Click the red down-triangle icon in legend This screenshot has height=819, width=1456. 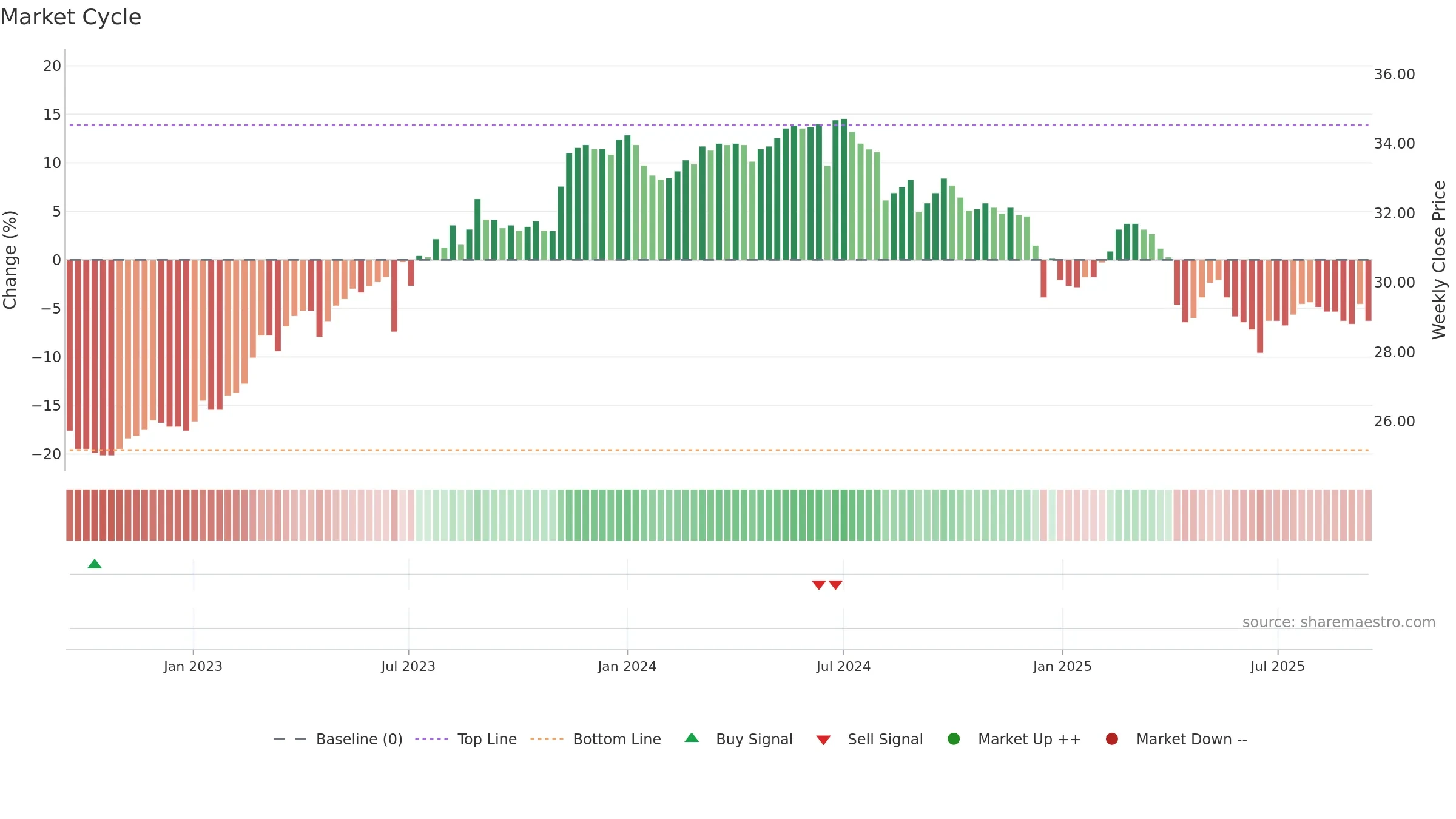coord(823,740)
